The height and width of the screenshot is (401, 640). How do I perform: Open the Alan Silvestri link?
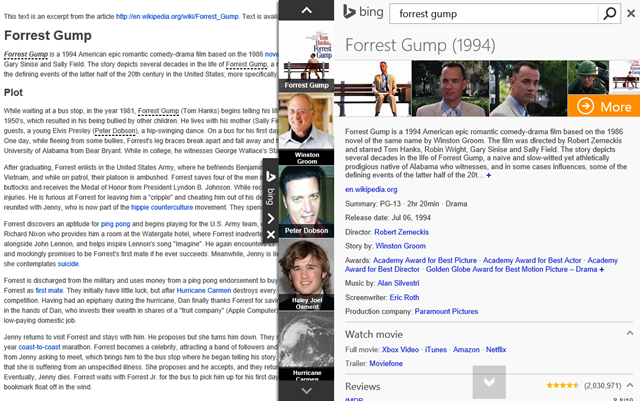pos(398,283)
